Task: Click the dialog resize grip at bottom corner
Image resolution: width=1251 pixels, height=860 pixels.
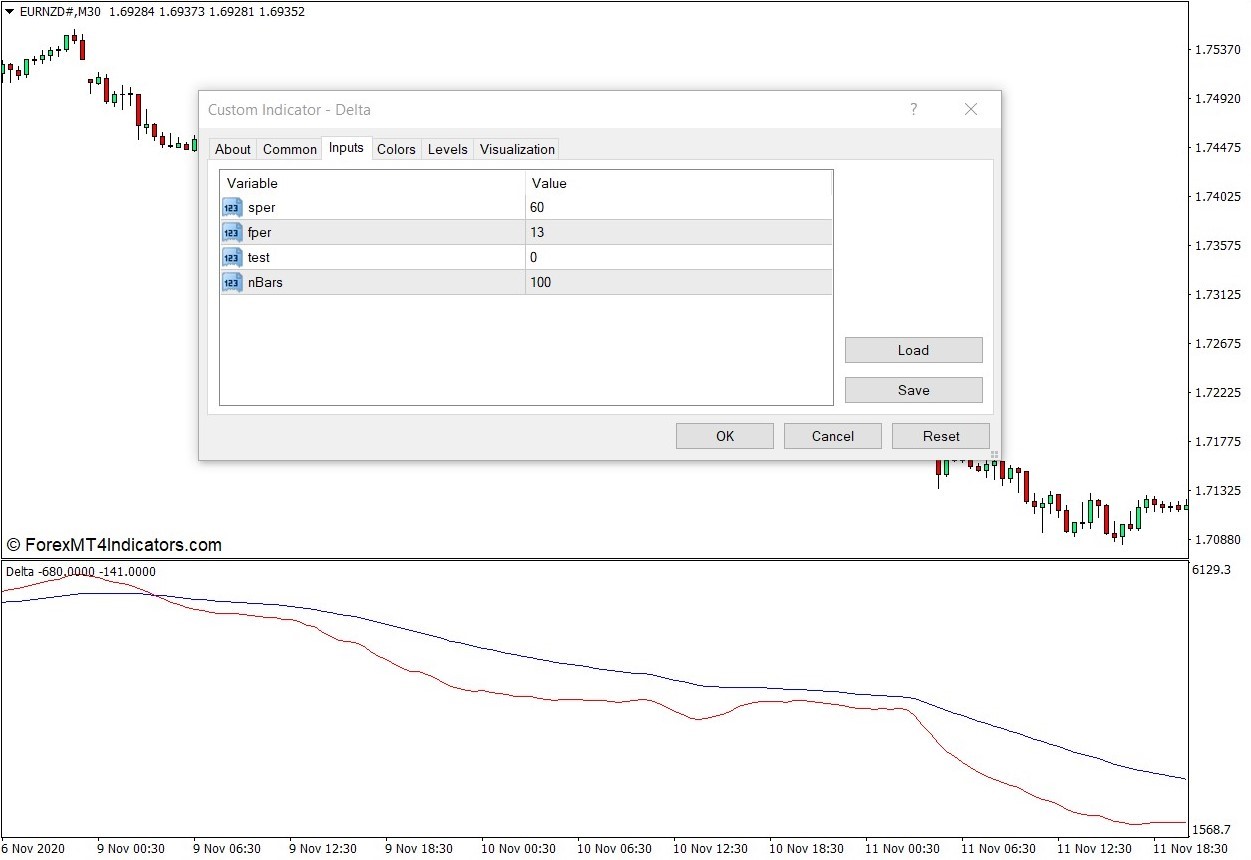Action: tap(994, 454)
